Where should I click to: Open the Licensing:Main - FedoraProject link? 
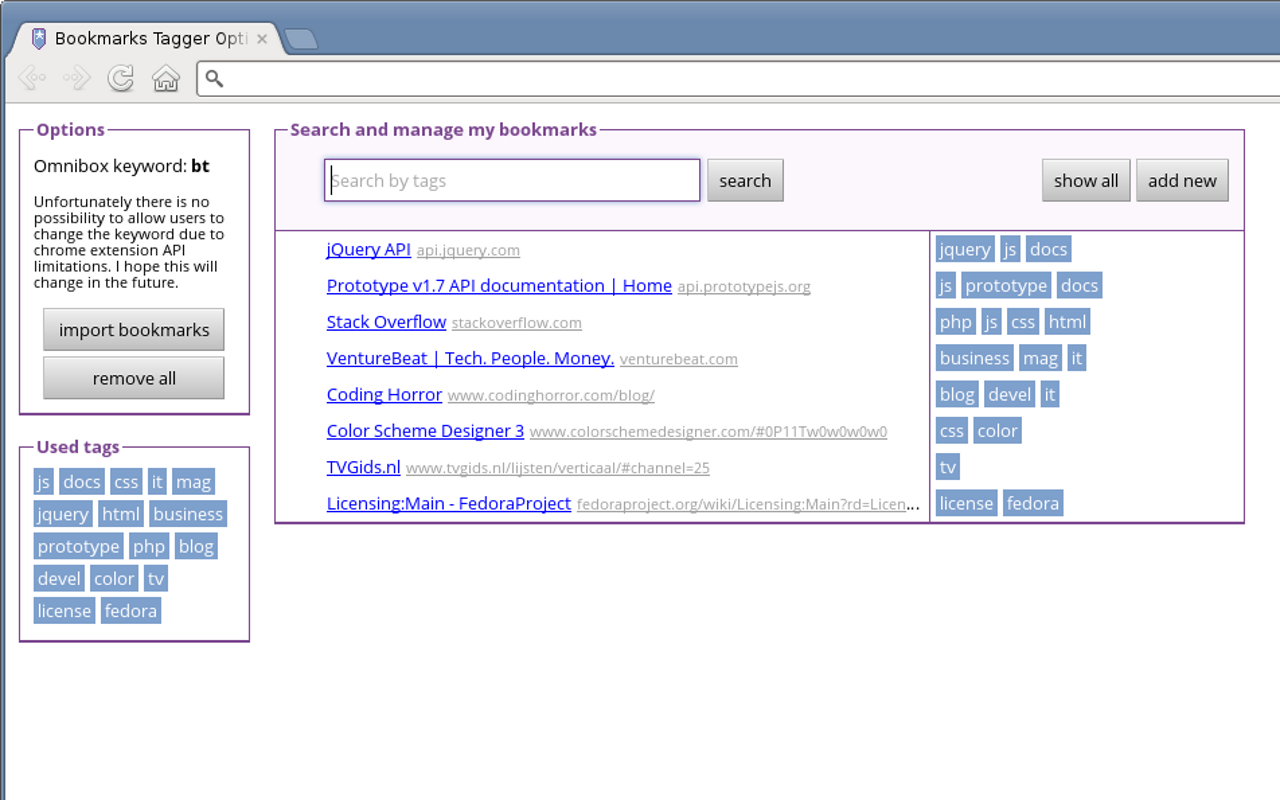[x=449, y=504]
